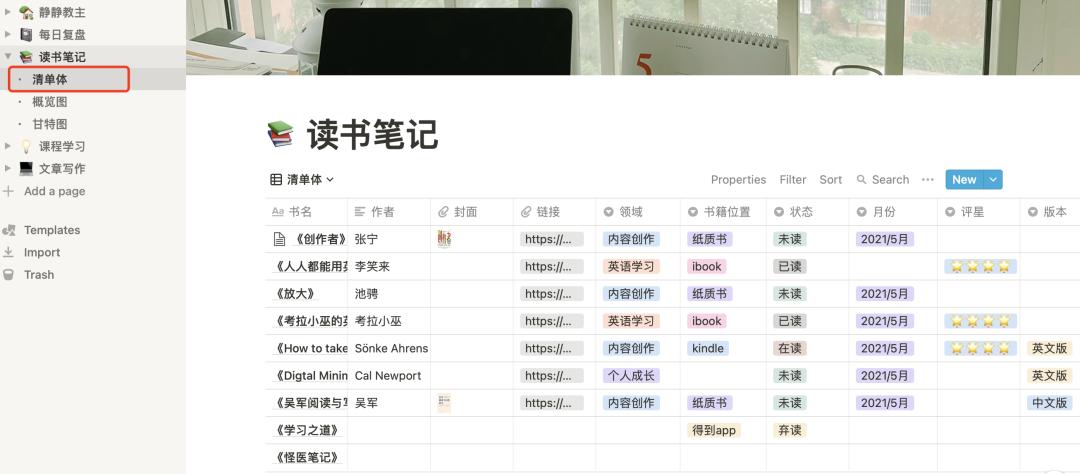Image resolution: width=1080 pixels, height=474 pixels.
Task: Click the 中文版 version tag
Action: point(1050,403)
